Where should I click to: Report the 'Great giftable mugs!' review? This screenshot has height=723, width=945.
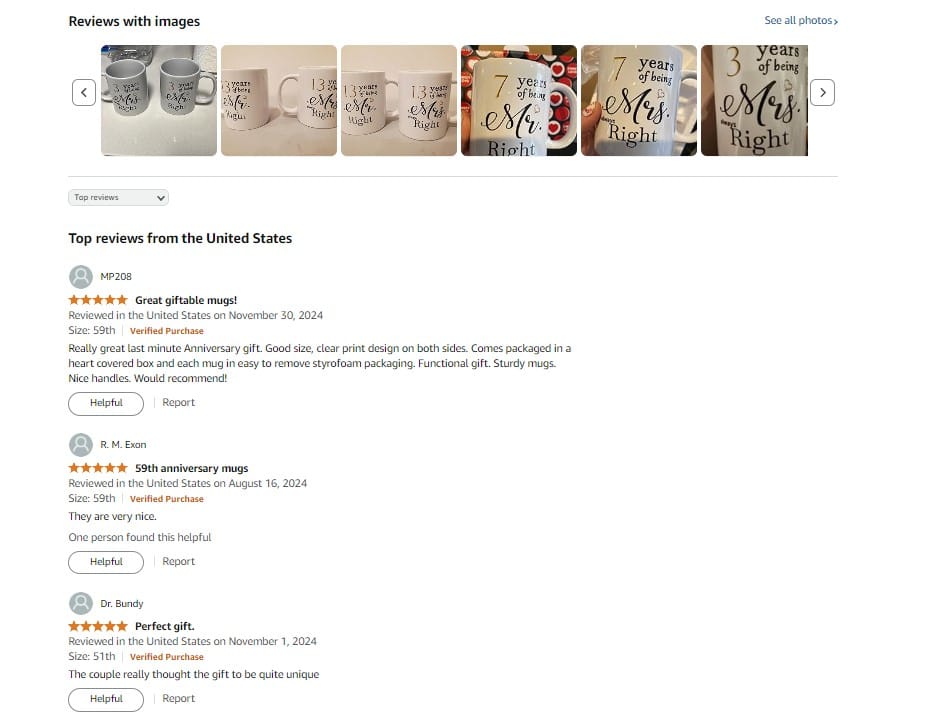178,402
